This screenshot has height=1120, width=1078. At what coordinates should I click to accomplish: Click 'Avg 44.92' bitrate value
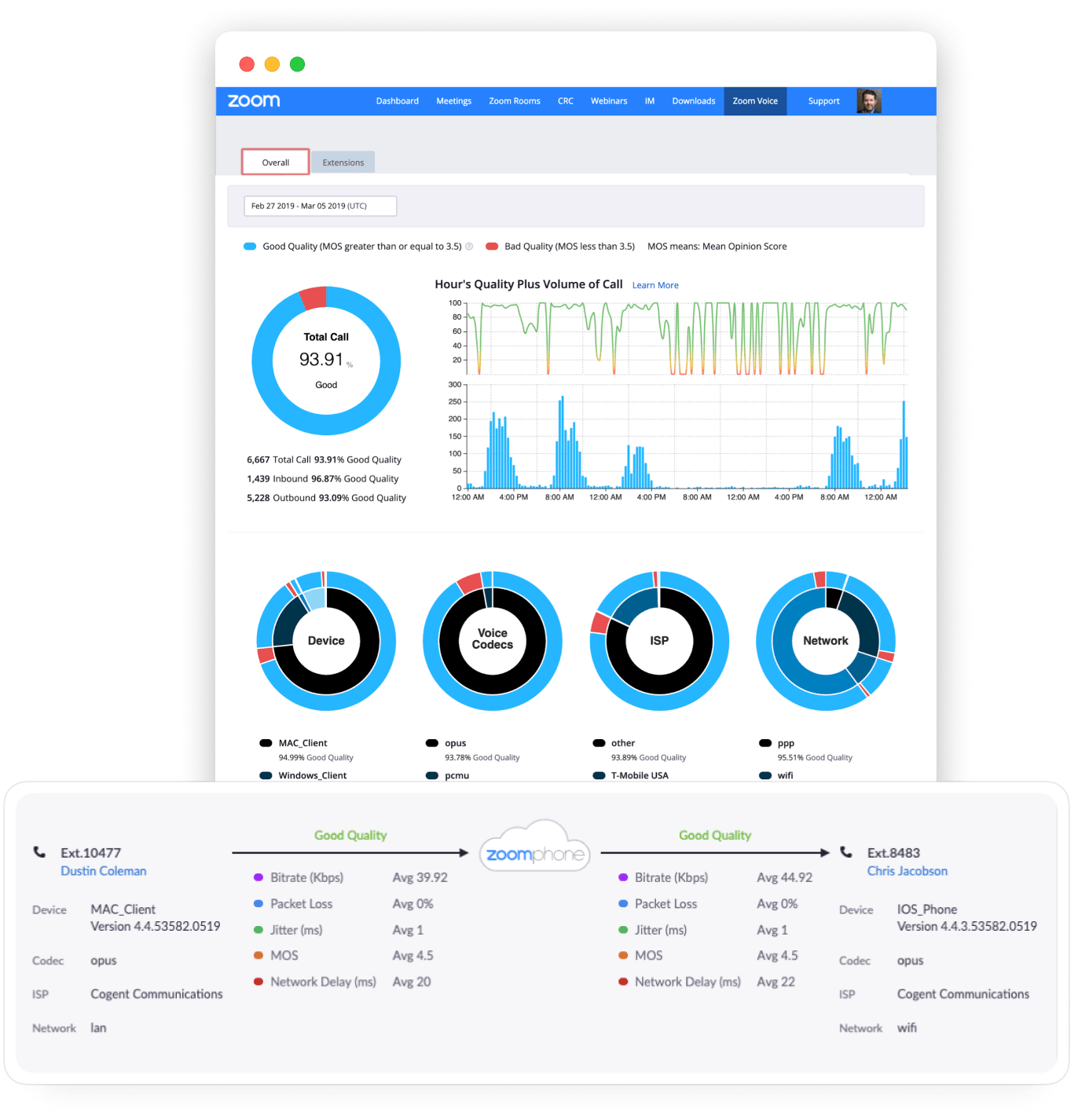[x=784, y=877]
